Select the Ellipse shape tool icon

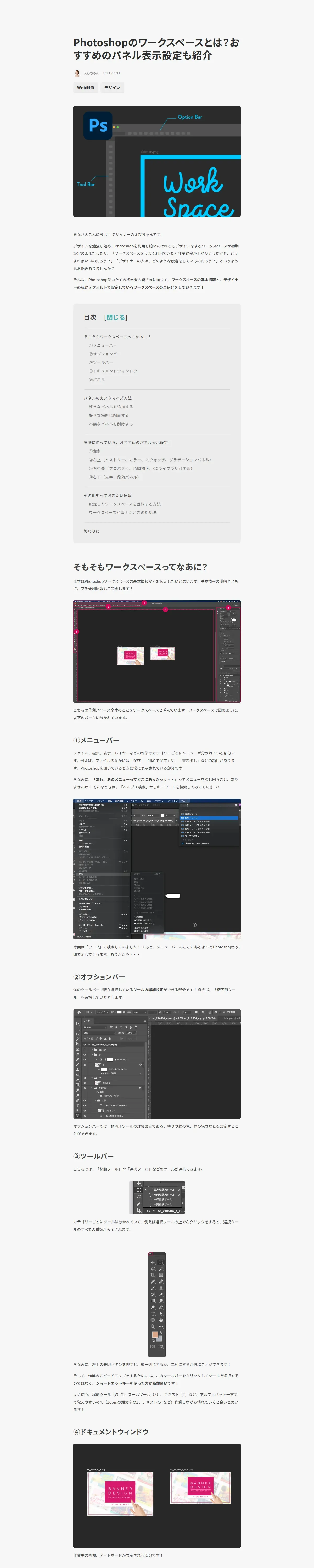[153, 1320]
